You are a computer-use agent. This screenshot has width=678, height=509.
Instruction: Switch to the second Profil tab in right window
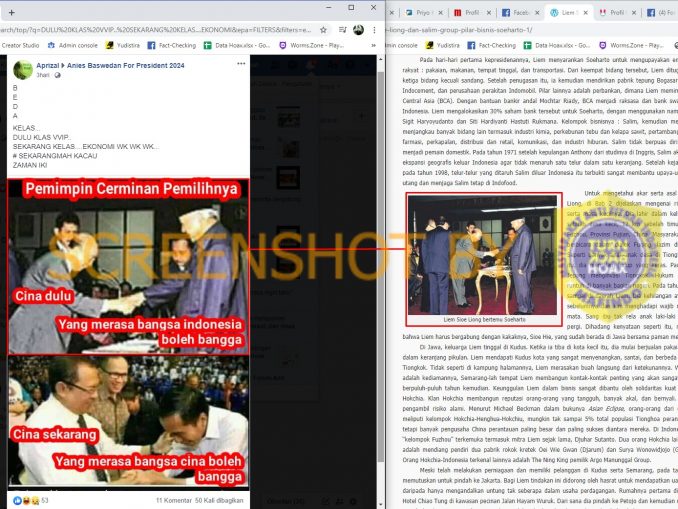613,13
